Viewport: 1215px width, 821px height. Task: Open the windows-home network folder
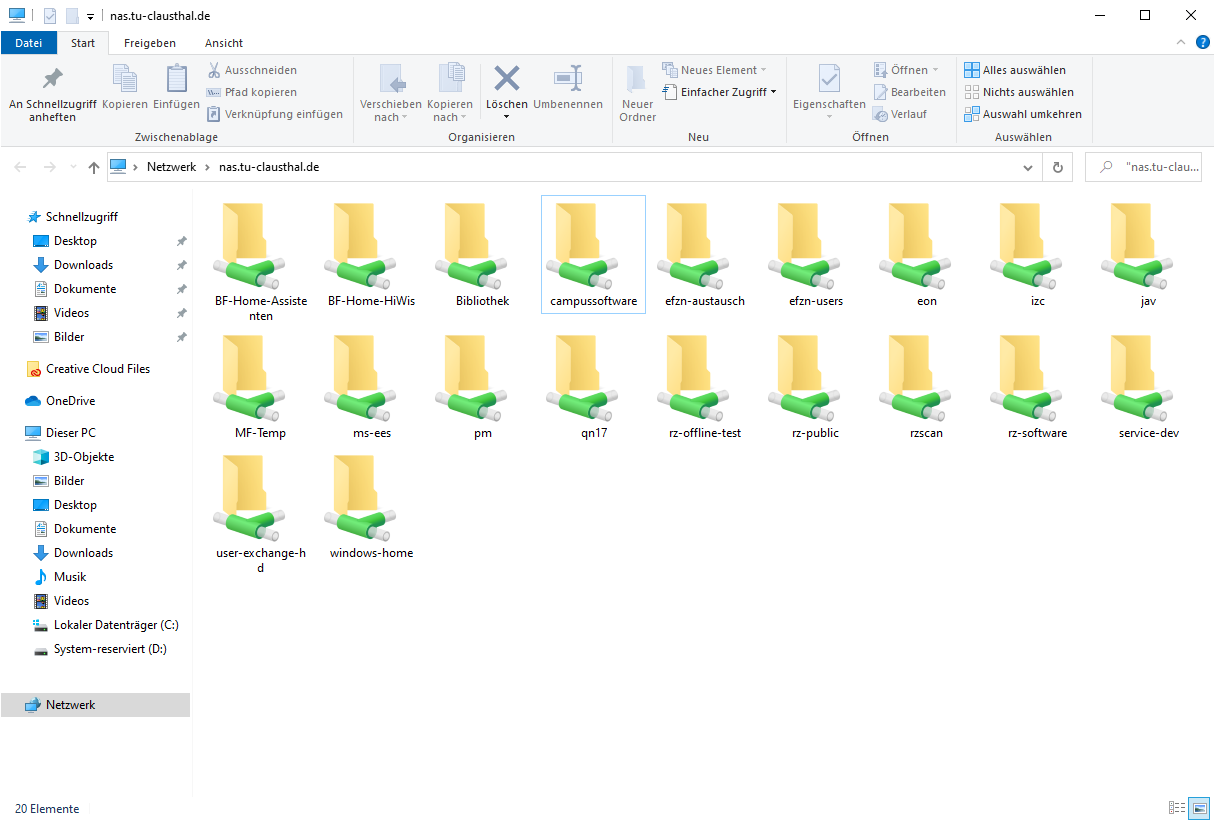pyautogui.click(x=371, y=506)
